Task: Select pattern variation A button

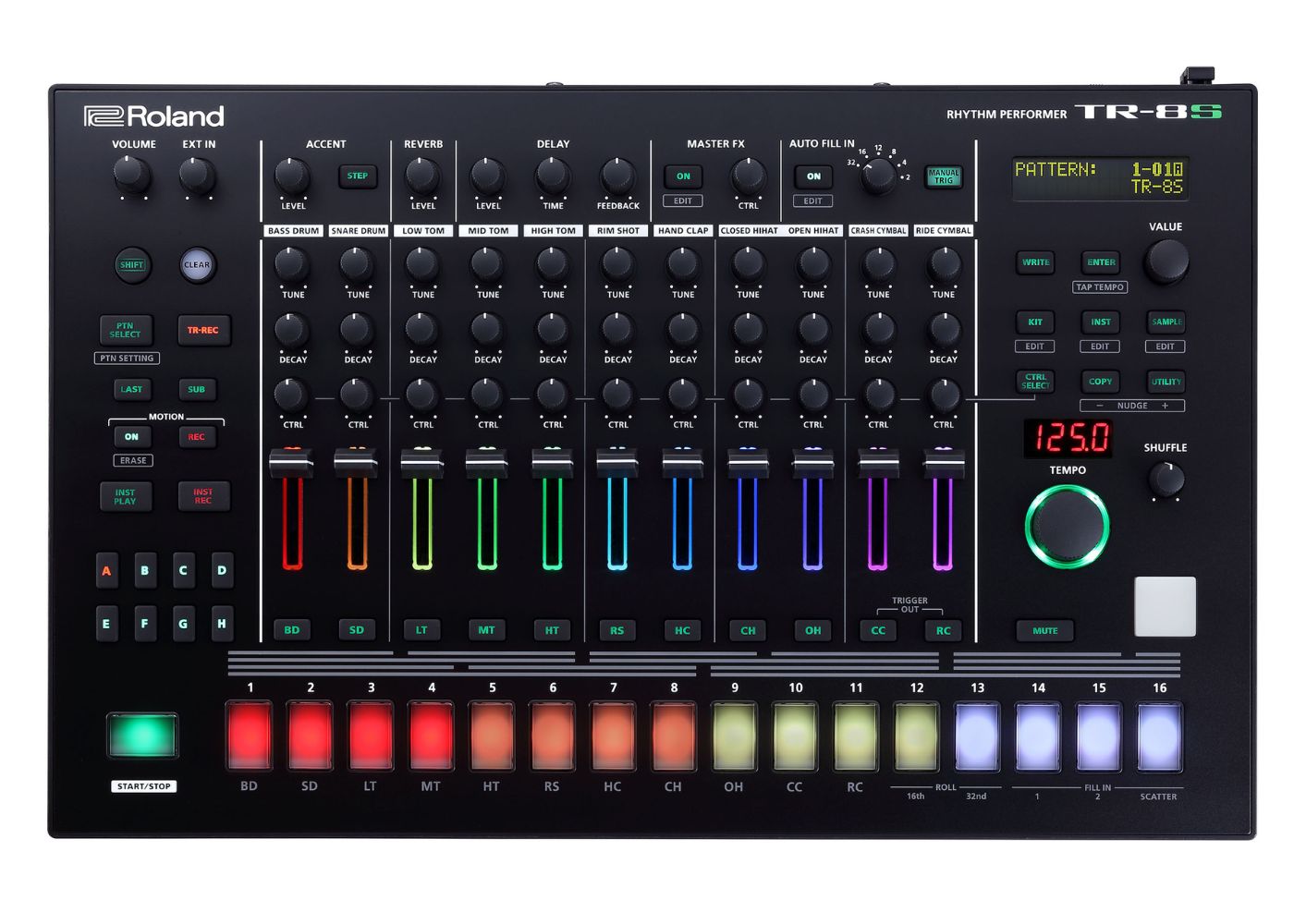Action: coord(106,571)
